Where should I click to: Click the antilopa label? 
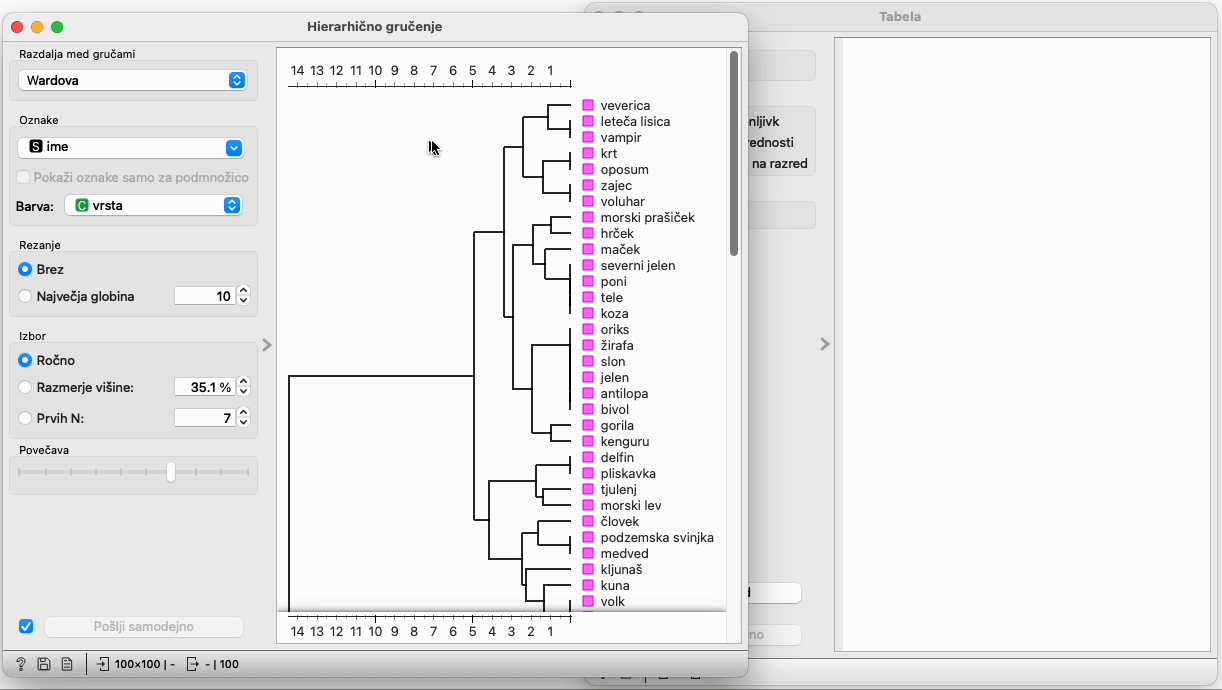click(624, 393)
